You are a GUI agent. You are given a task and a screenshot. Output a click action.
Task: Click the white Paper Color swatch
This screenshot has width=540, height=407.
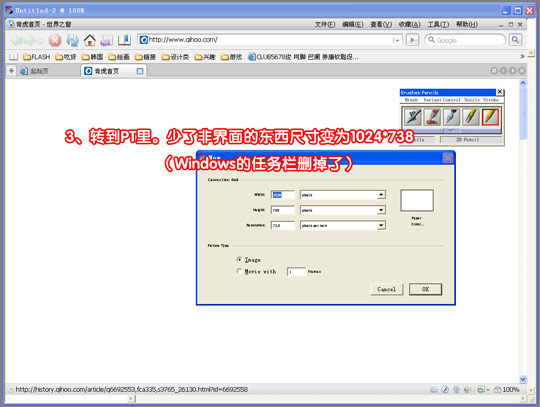(417, 200)
